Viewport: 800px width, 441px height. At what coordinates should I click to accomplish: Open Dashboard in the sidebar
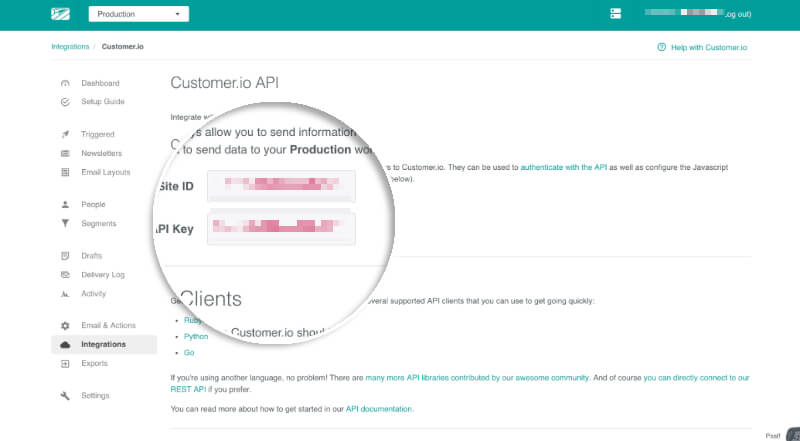click(100, 83)
